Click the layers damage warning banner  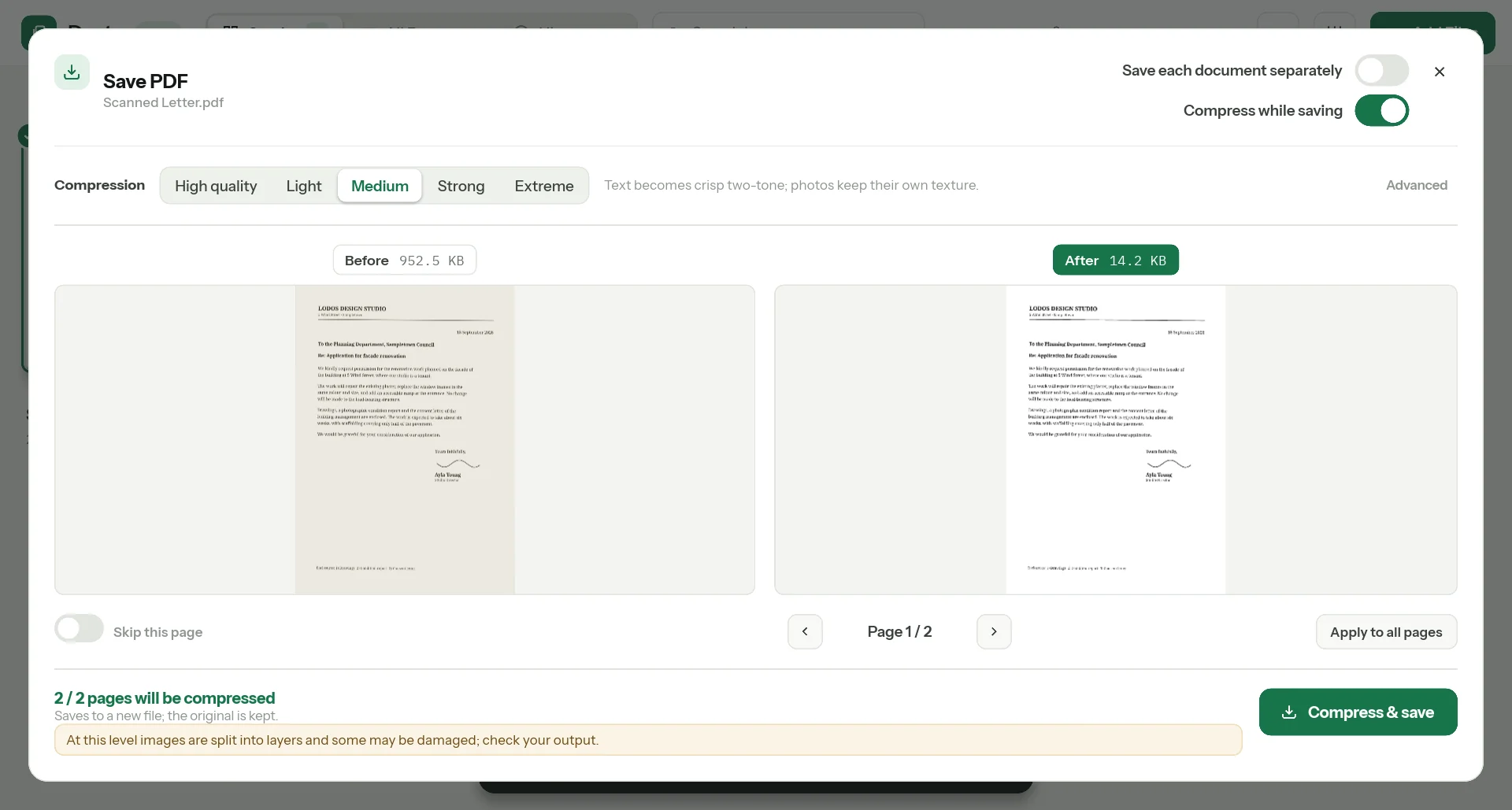click(x=648, y=740)
